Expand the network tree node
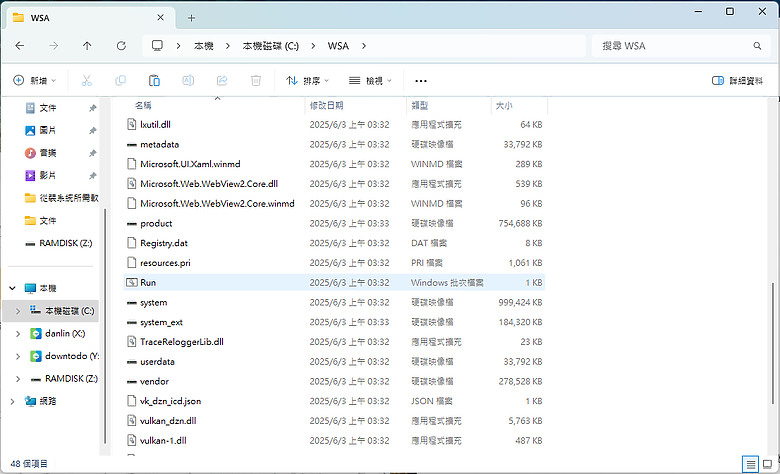 pos(12,401)
